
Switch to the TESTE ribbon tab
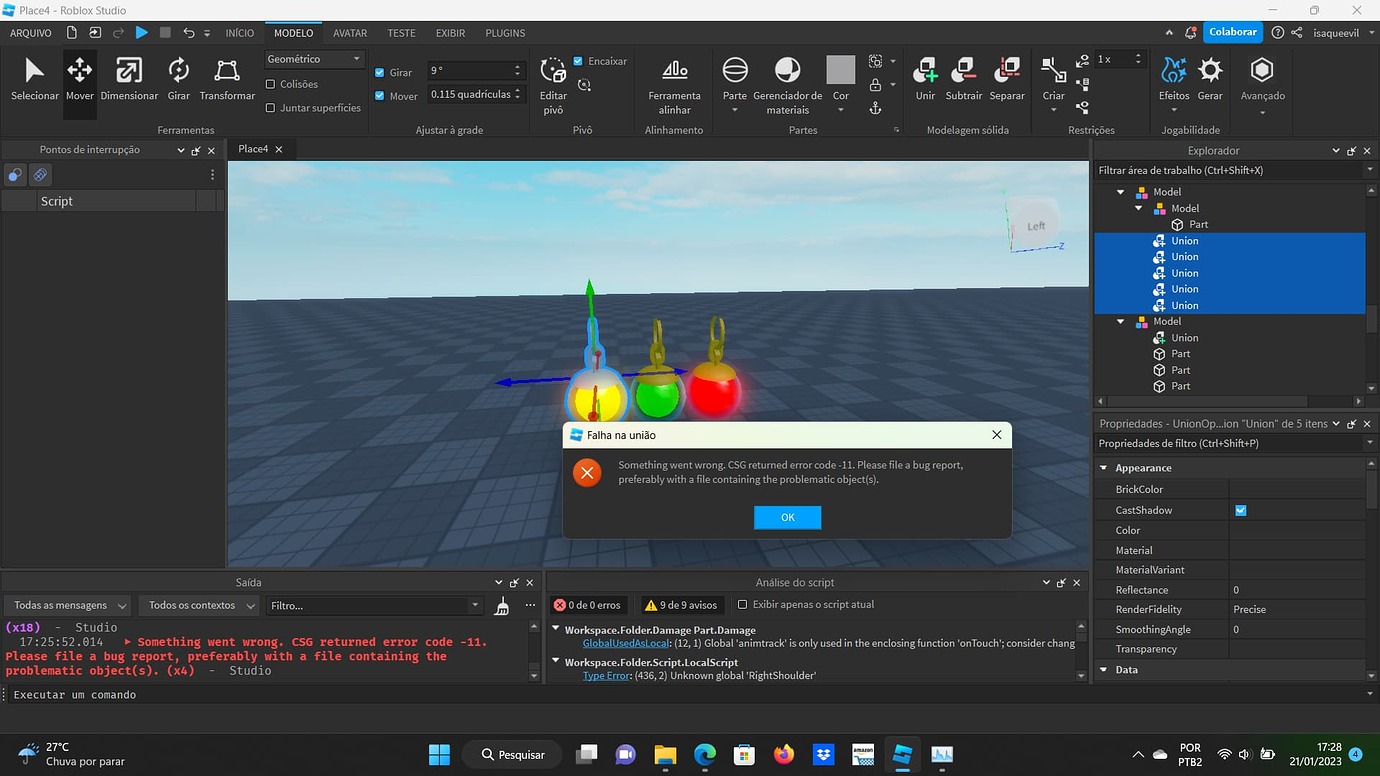click(401, 33)
